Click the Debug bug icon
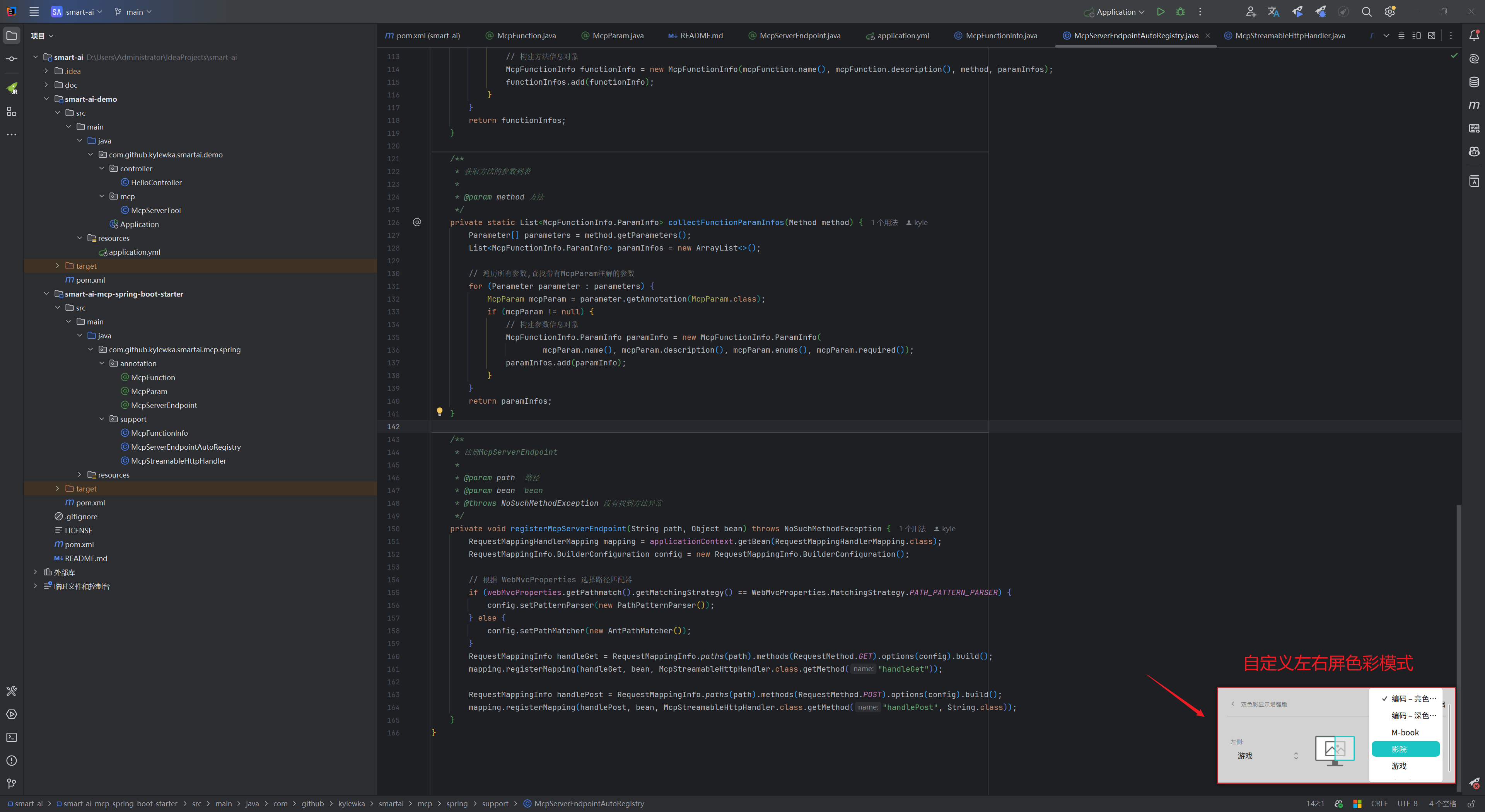 [x=1180, y=12]
